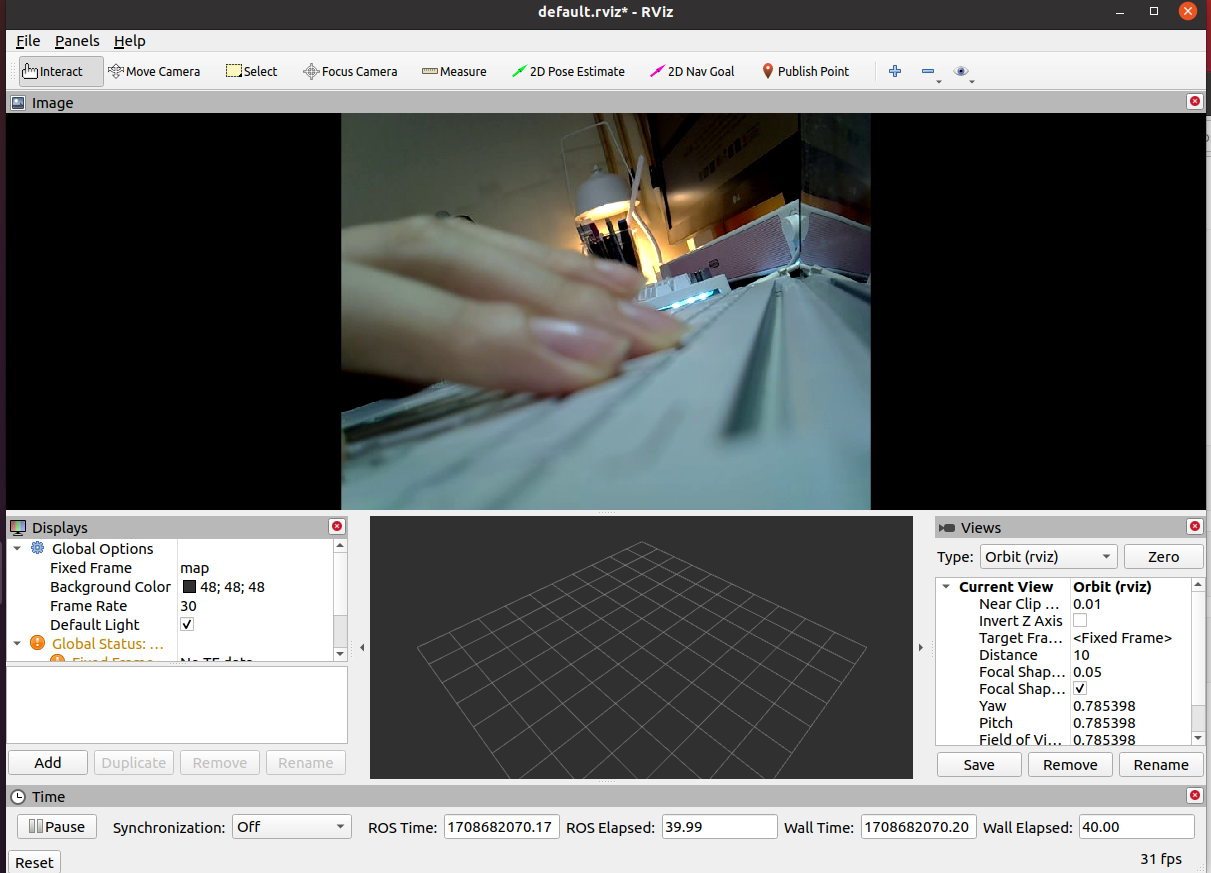Viewport: 1211px width, 873px height.
Task: Choose the Focus Camera tool
Action: 350,71
